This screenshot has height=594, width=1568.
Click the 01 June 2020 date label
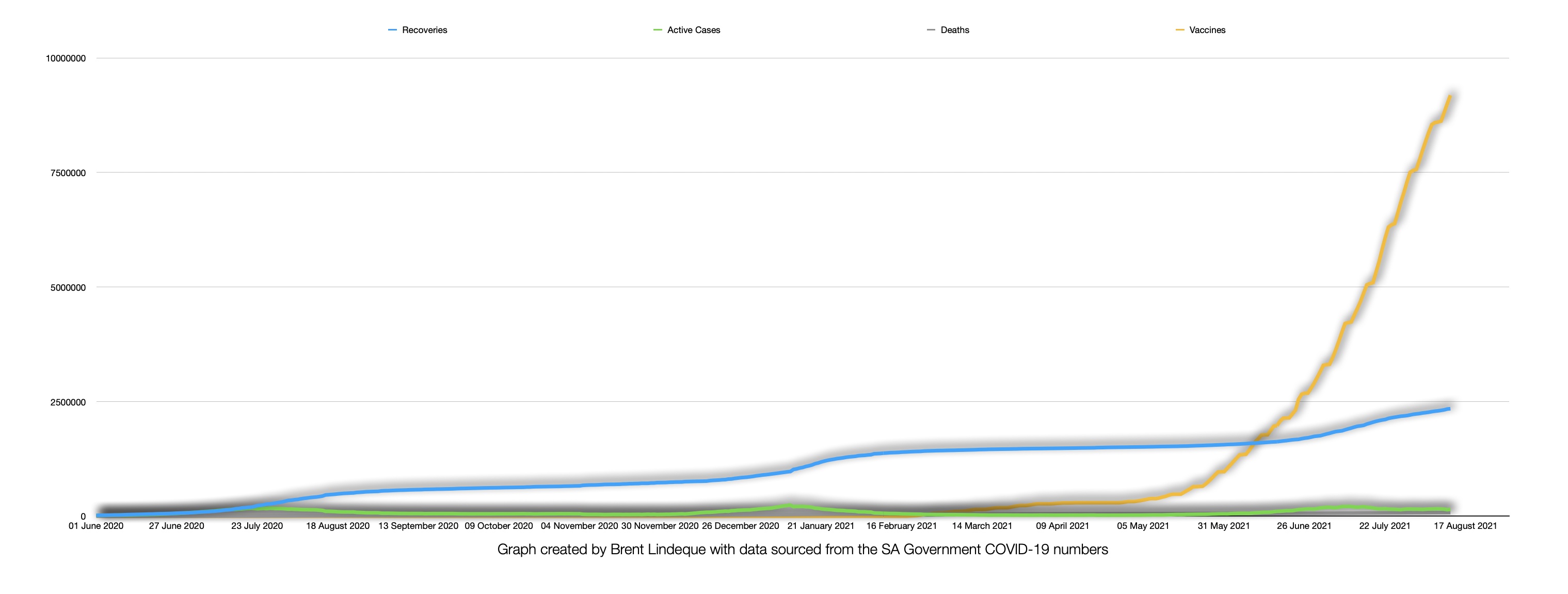[x=96, y=526]
